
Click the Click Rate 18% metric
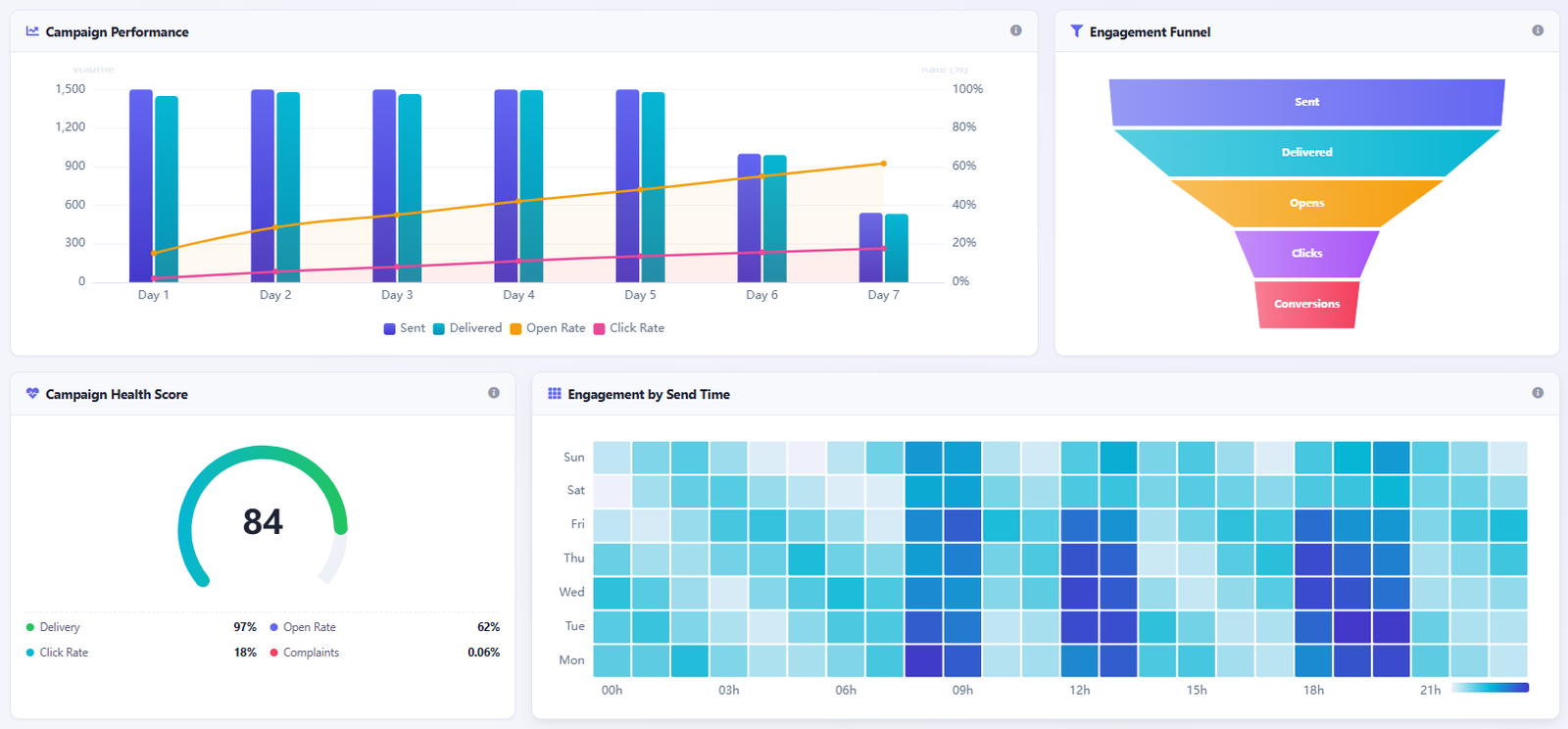tap(141, 653)
